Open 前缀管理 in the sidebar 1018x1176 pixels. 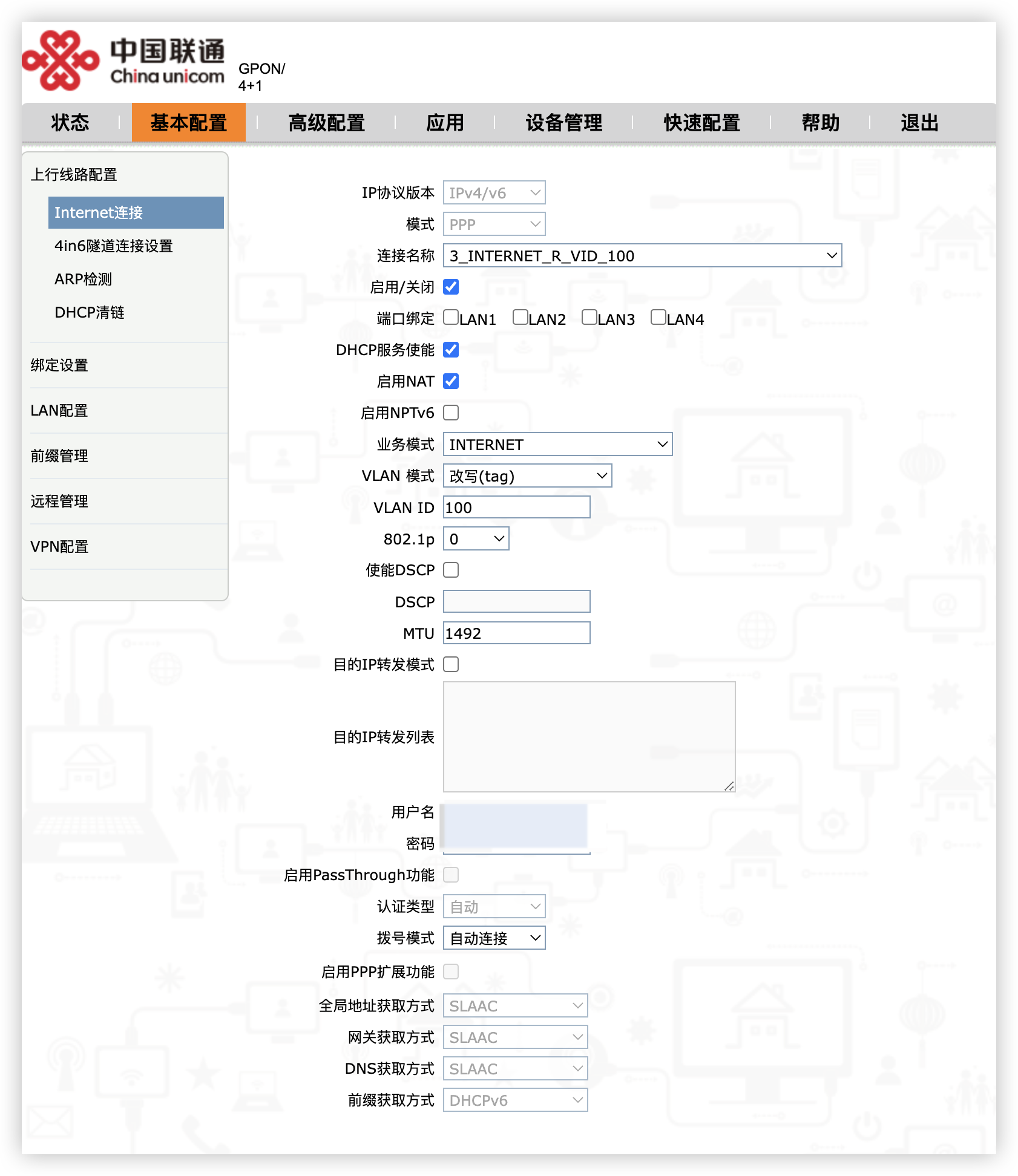pyautogui.click(x=59, y=456)
